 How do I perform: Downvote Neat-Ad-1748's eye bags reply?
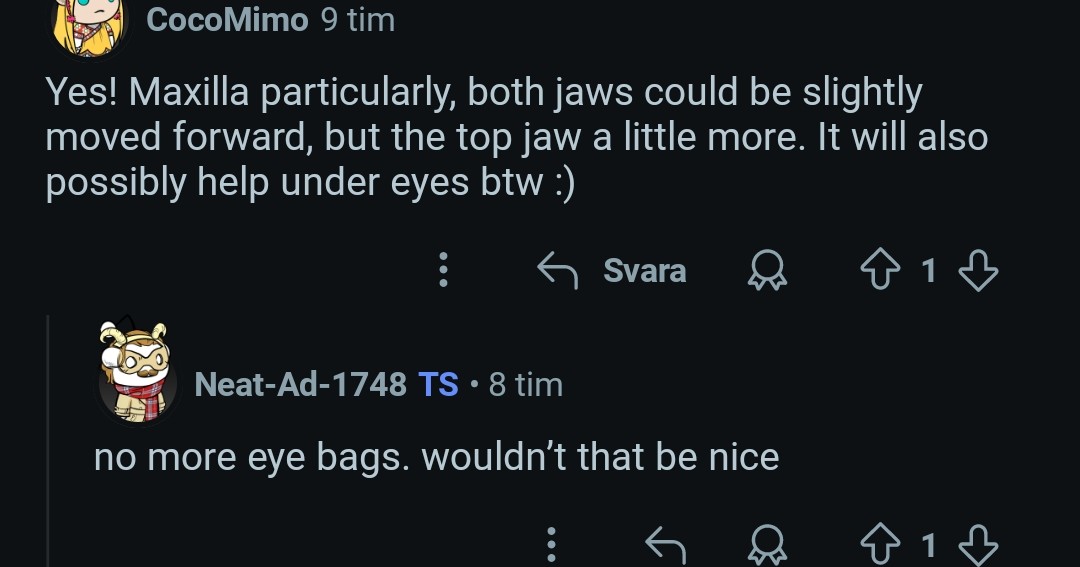(x=978, y=545)
